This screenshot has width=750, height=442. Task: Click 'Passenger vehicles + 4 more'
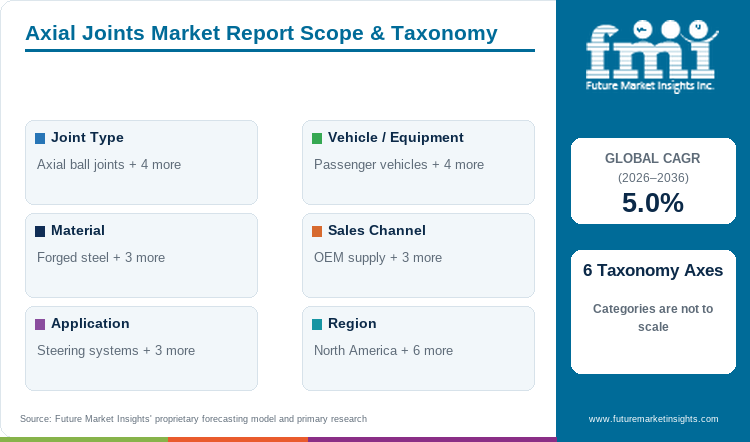(x=399, y=165)
